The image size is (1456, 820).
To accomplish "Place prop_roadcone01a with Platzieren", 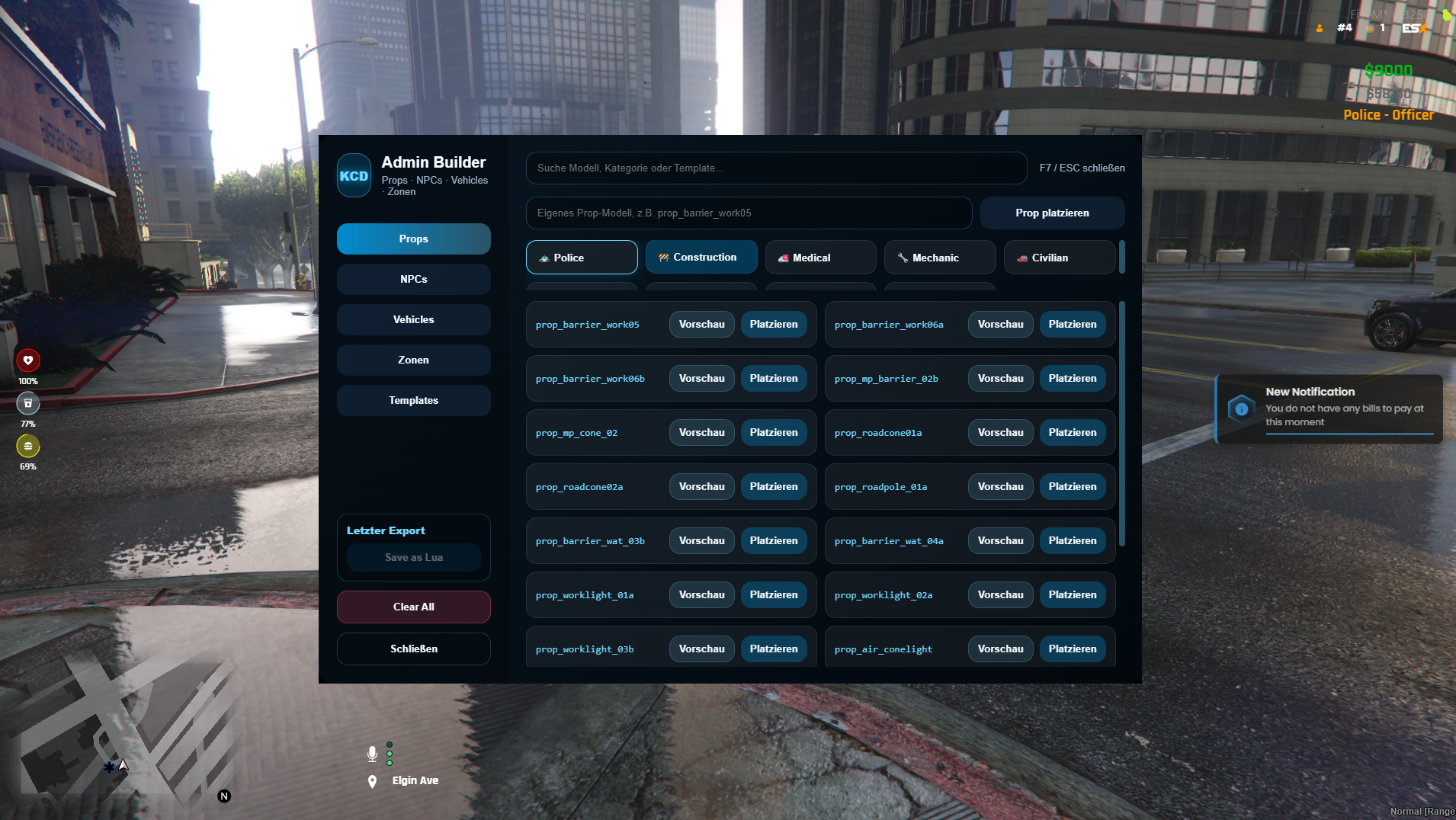I will [x=1073, y=433].
